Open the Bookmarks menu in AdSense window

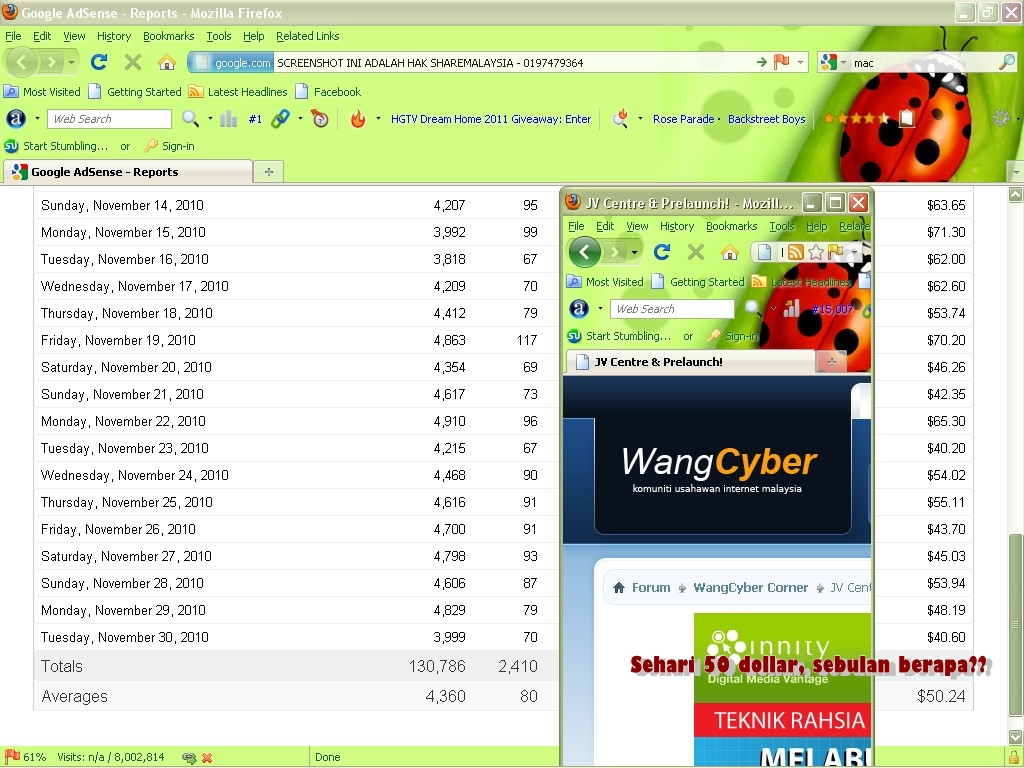coord(168,36)
